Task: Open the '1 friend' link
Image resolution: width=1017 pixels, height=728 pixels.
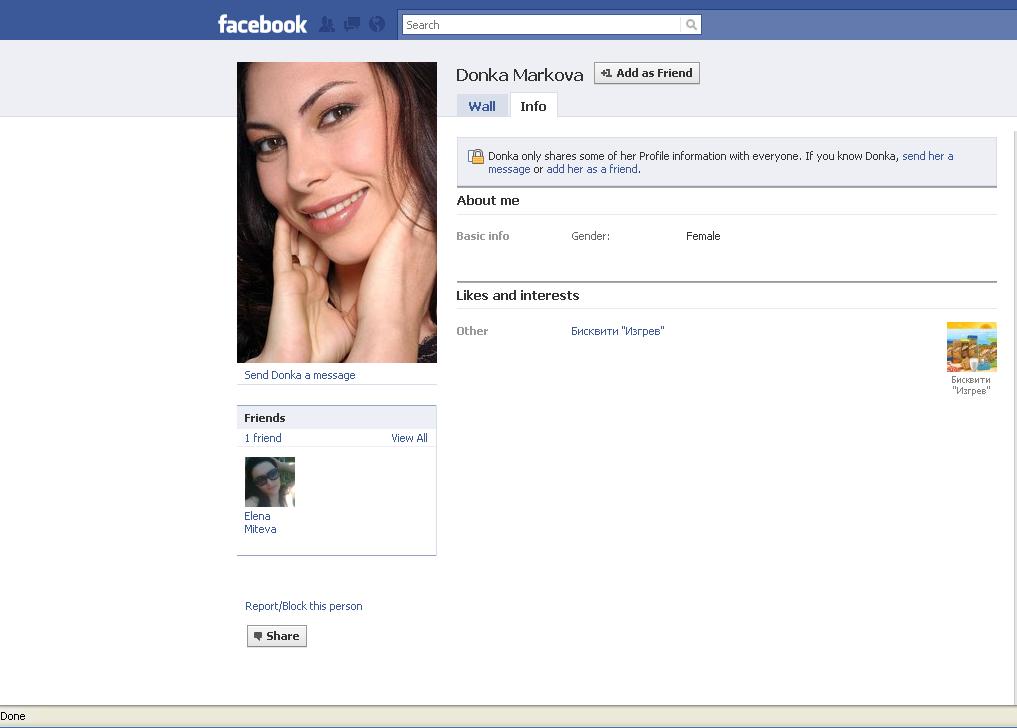Action: point(263,438)
